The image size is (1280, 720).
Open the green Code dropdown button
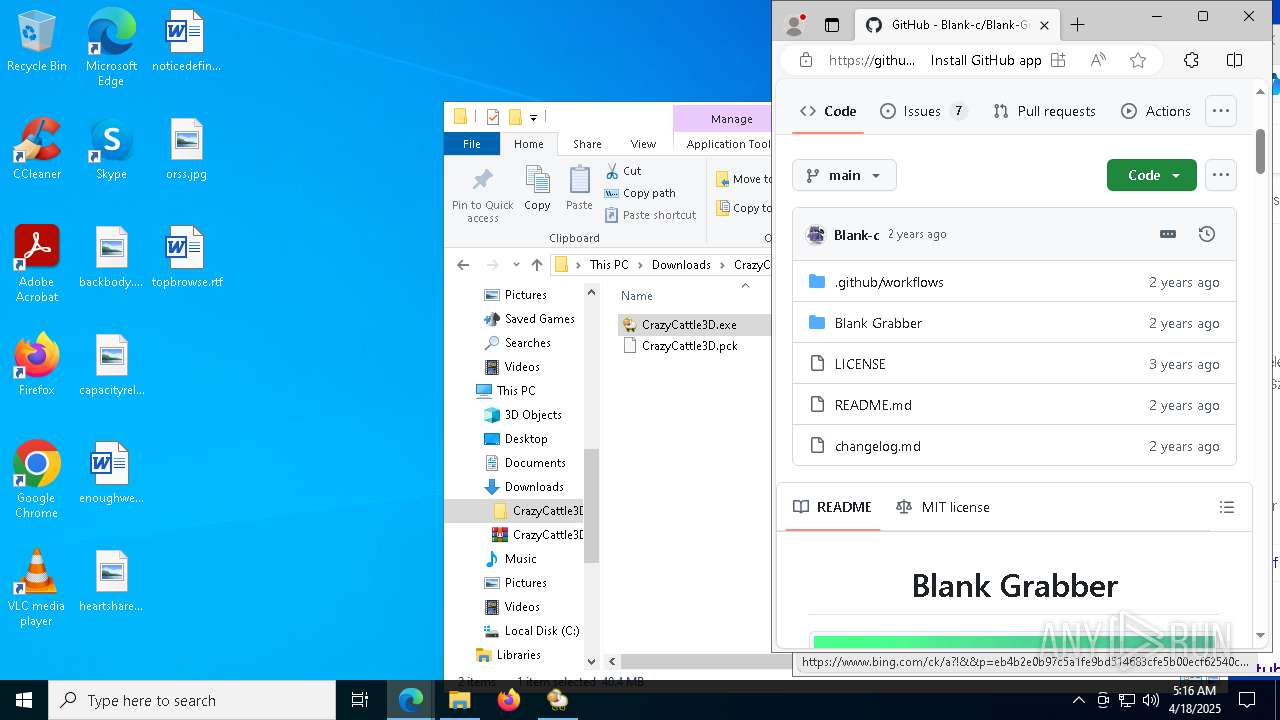click(x=1152, y=175)
